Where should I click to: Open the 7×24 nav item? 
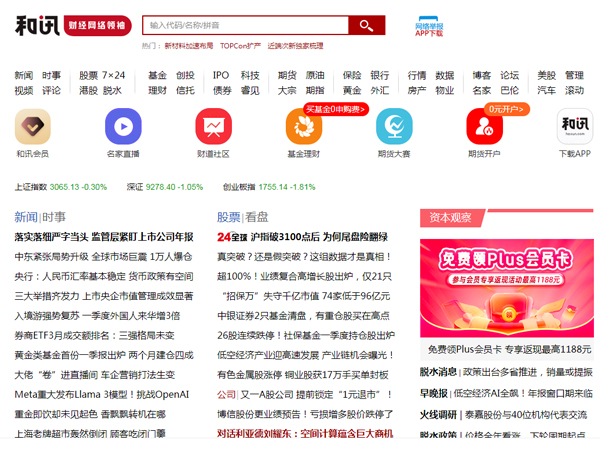[x=113, y=75]
